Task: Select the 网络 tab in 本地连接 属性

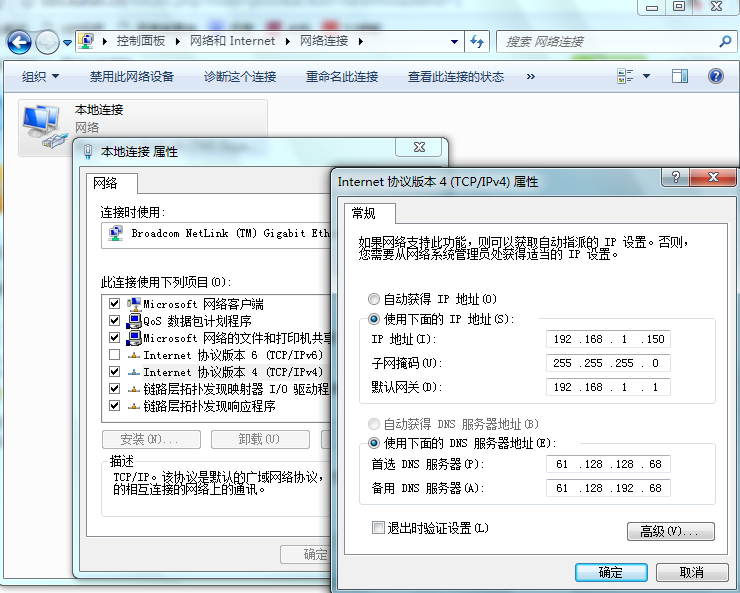Action: [112, 183]
